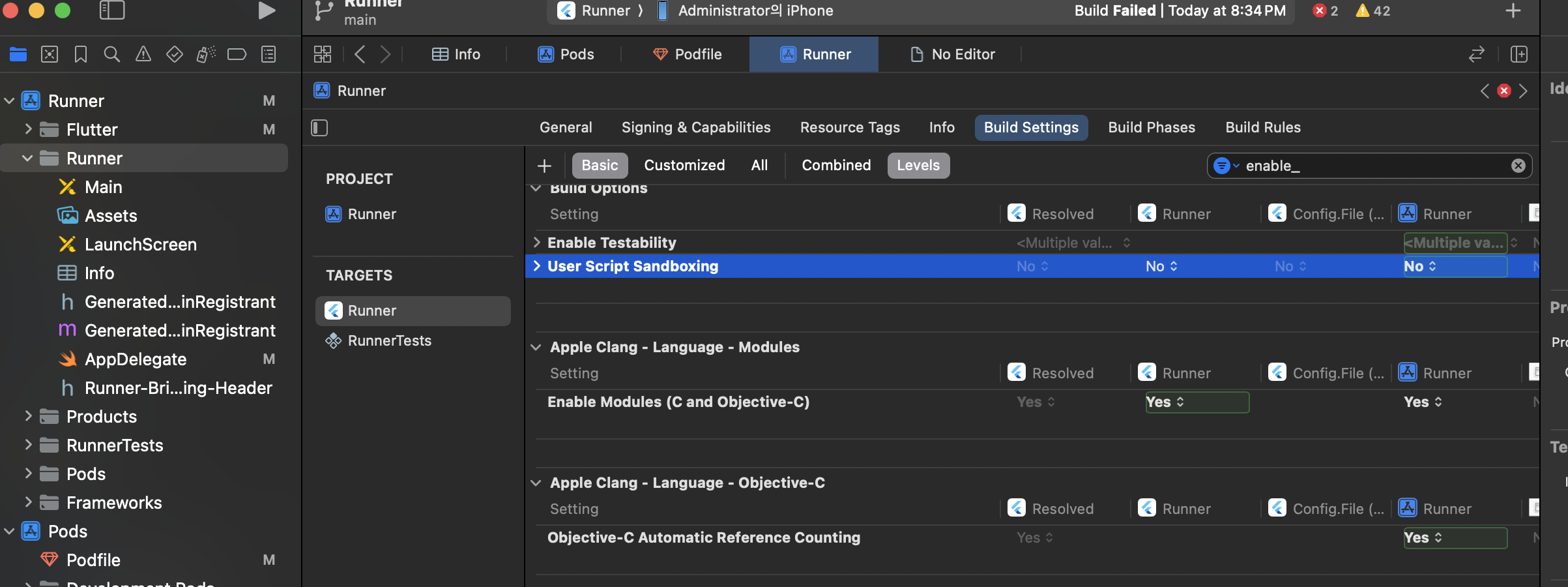This screenshot has width=1568, height=587.
Task: Open the Test navigator diamond icon
Action: [x=175, y=54]
